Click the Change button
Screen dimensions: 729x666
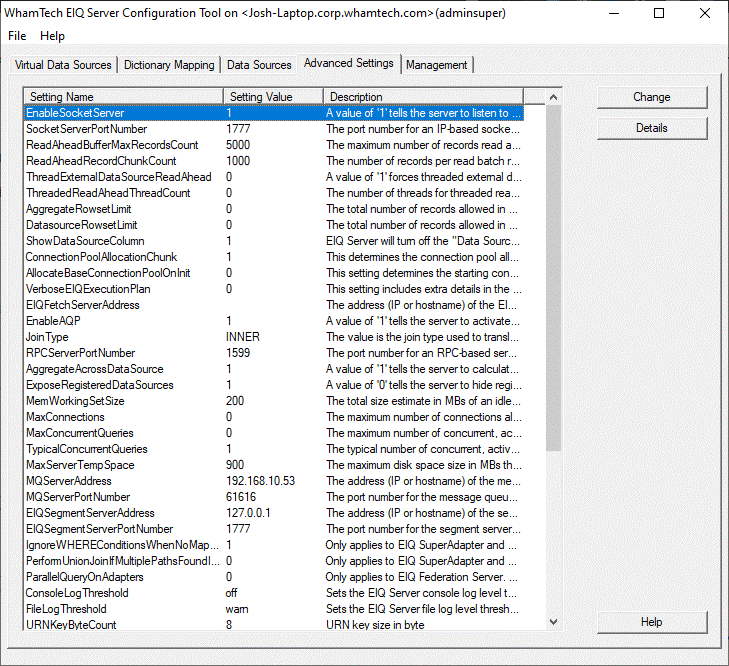click(x=652, y=97)
